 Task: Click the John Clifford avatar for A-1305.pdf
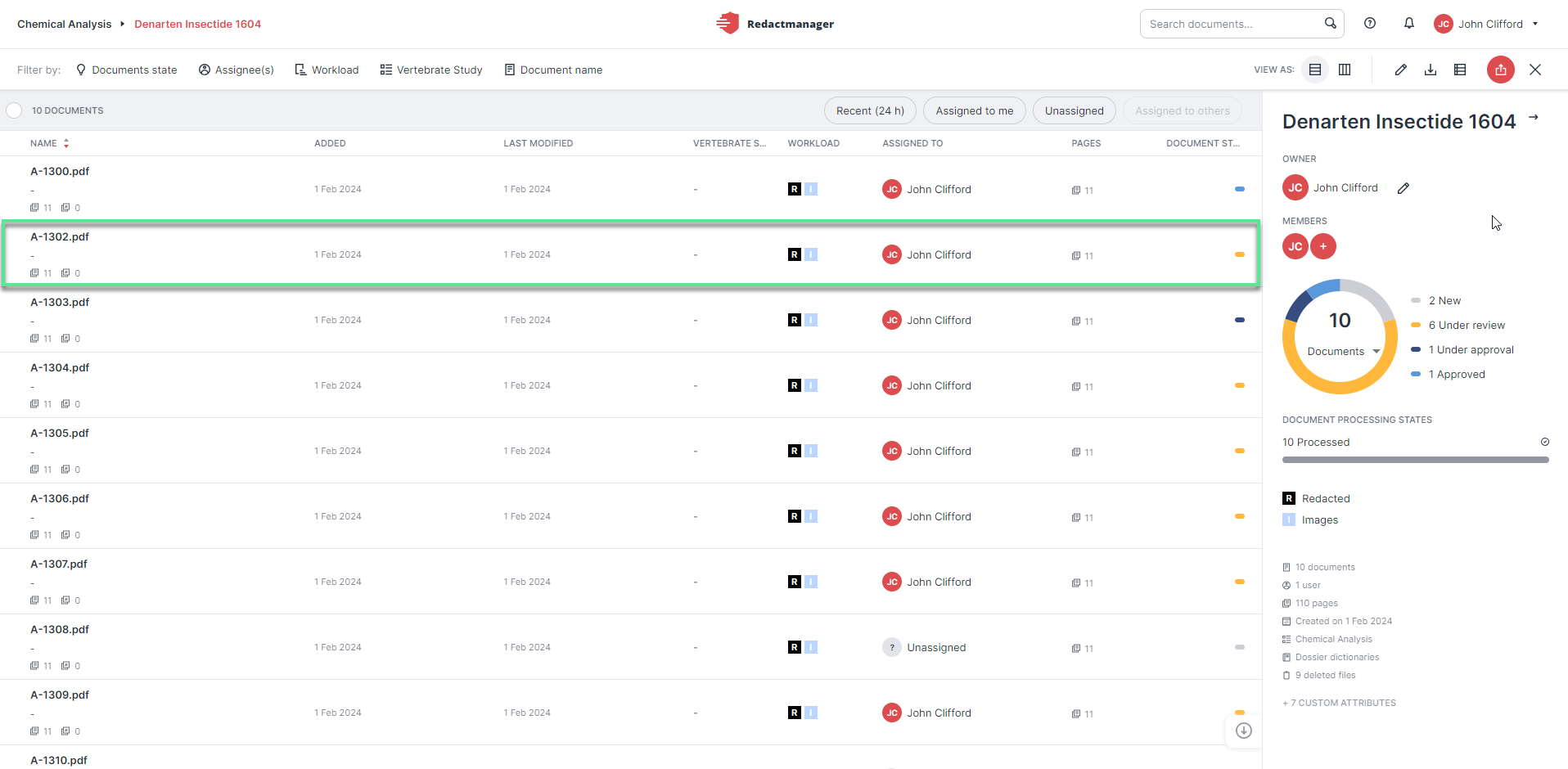click(x=892, y=451)
